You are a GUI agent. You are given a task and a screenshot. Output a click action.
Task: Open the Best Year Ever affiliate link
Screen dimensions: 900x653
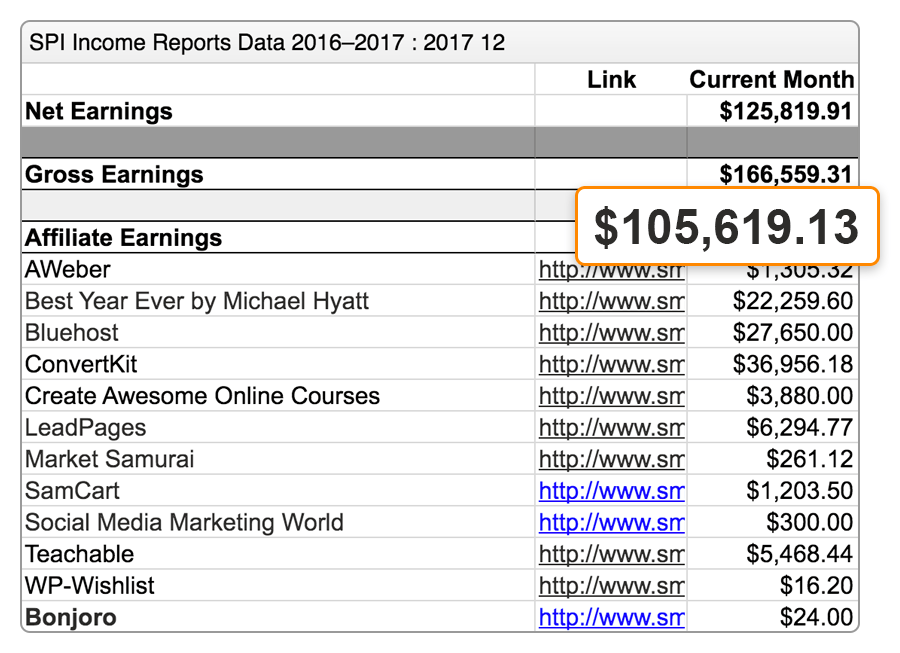click(x=611, y=300)
